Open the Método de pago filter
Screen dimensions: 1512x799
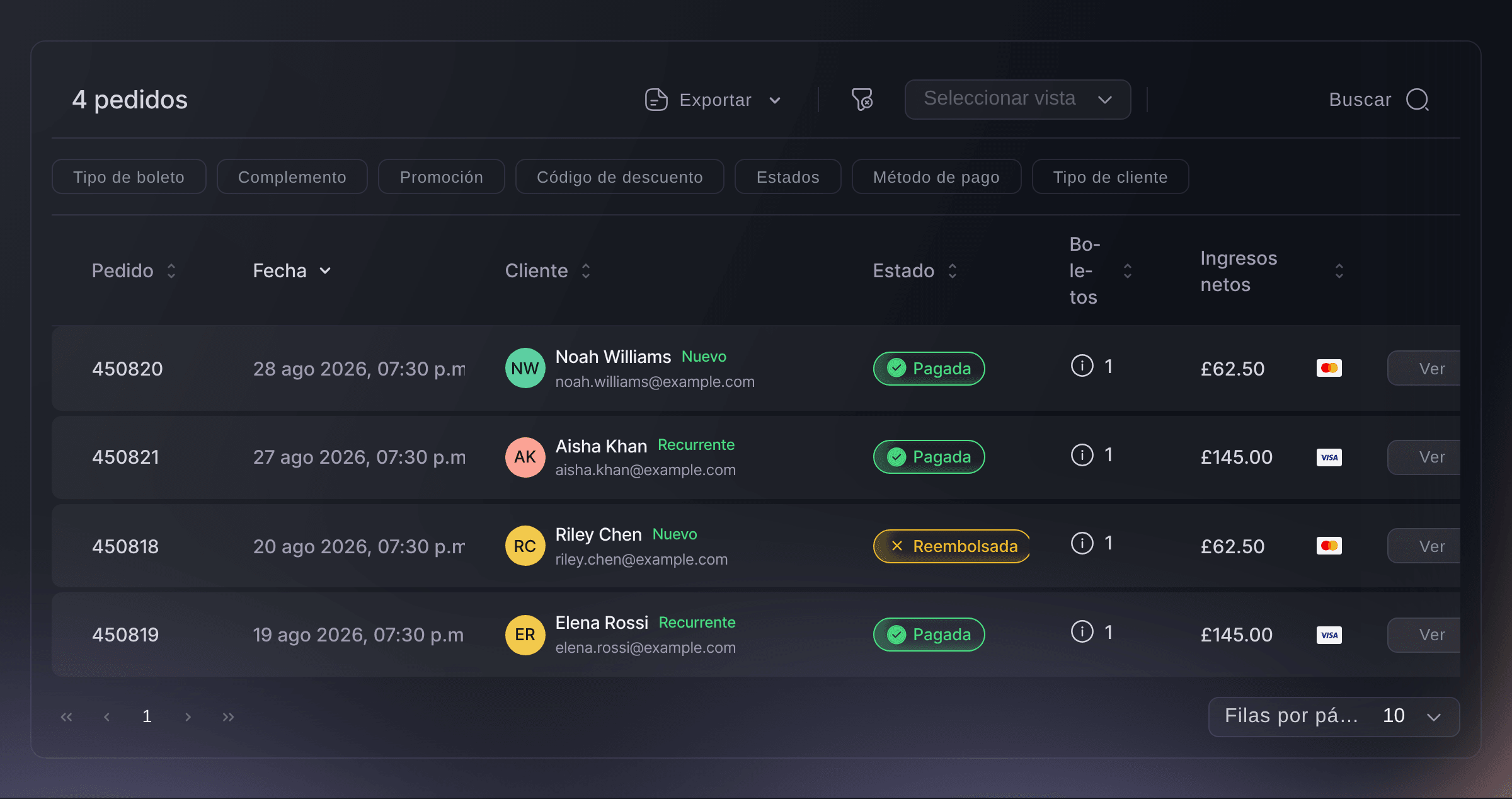point(937,177)
